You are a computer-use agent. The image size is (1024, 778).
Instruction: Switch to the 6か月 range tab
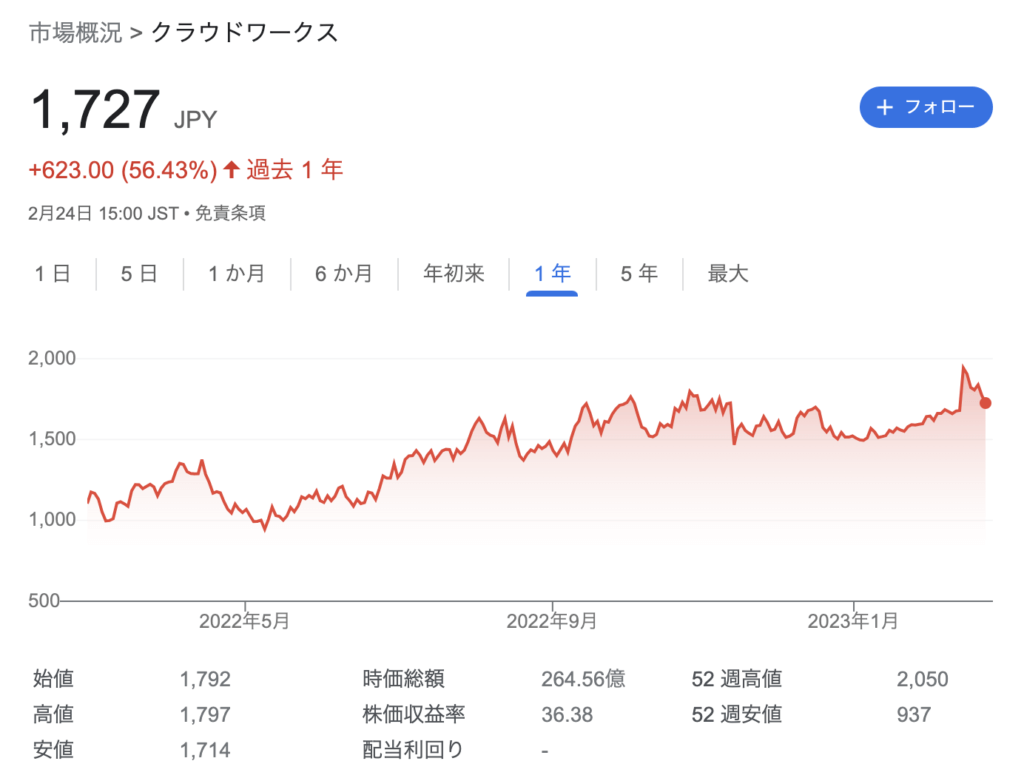pyautogui.click(x=344, y=274)
